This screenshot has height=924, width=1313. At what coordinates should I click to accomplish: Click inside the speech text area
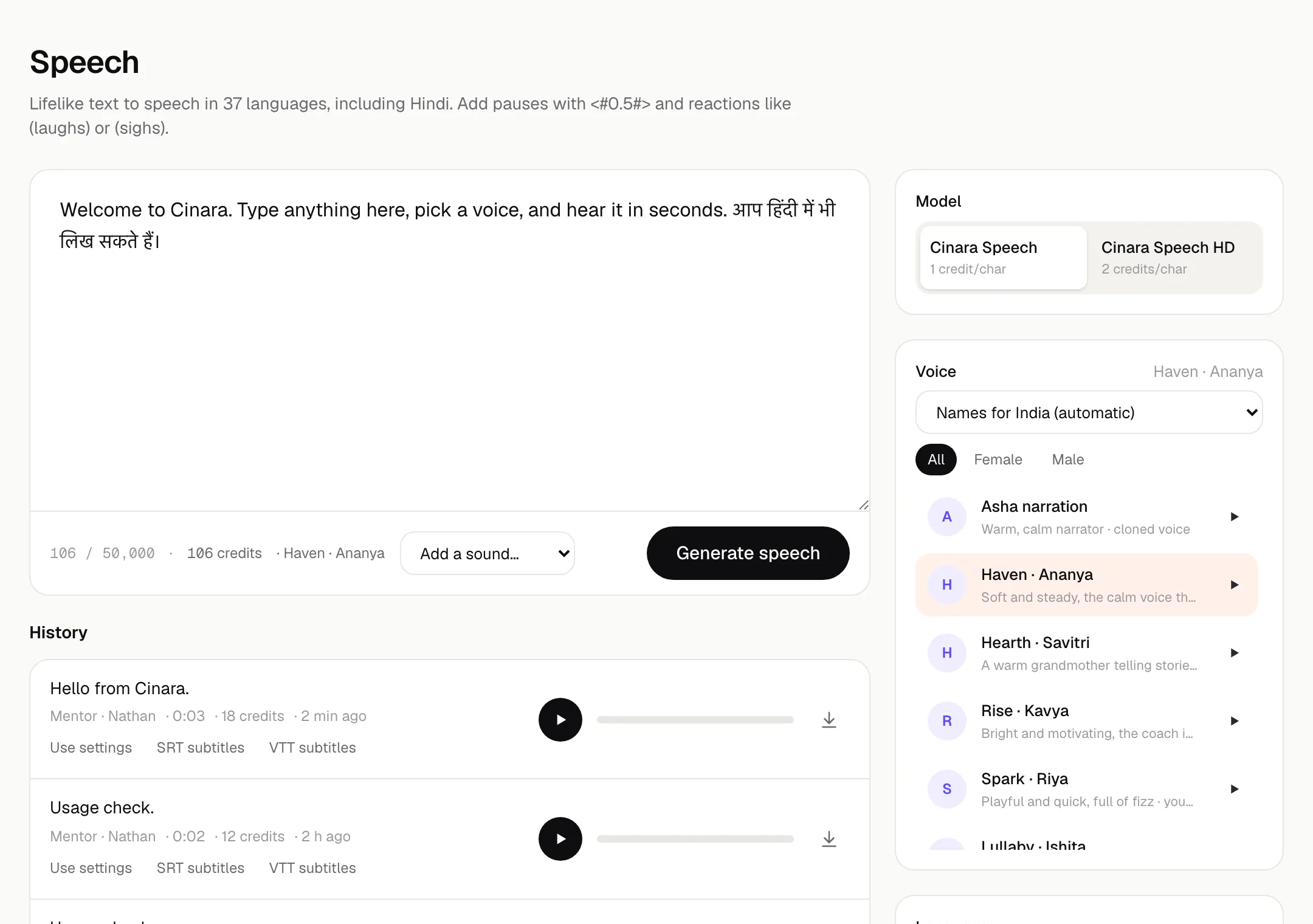[450, 340]
